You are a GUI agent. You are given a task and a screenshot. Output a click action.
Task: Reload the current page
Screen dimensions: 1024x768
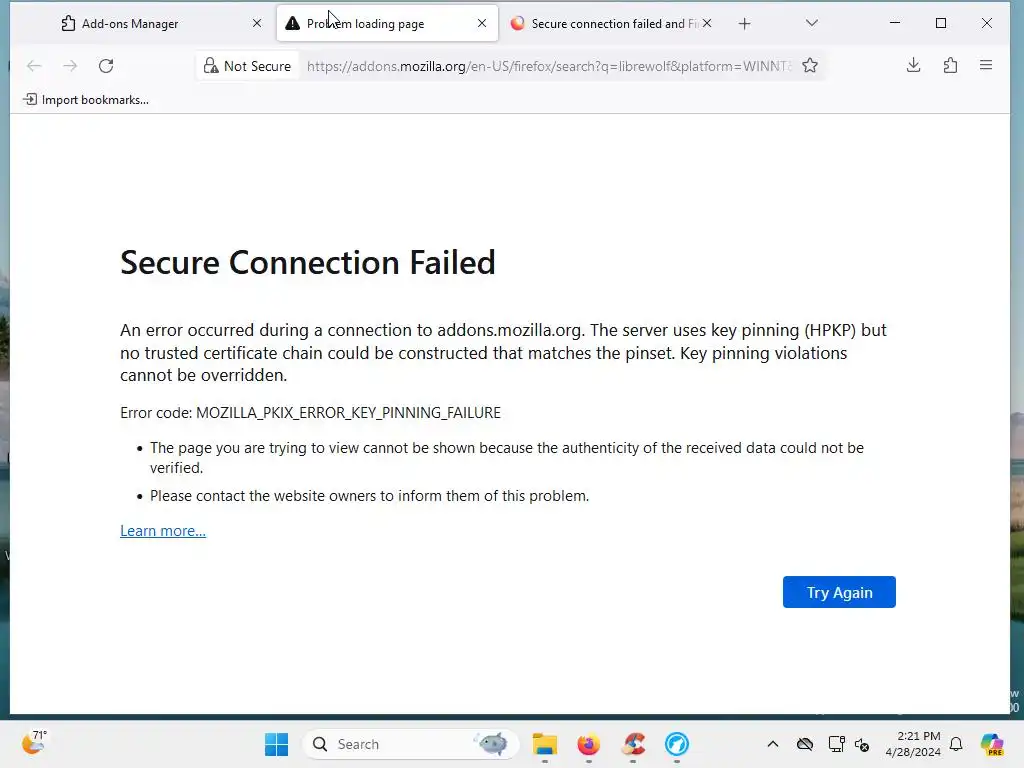click(x=106, y=66)
